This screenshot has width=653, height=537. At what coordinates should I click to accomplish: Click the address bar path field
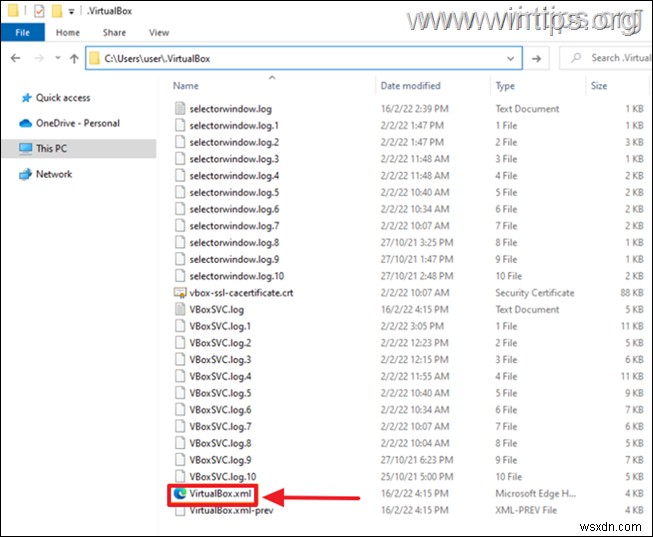coord(304,58)
